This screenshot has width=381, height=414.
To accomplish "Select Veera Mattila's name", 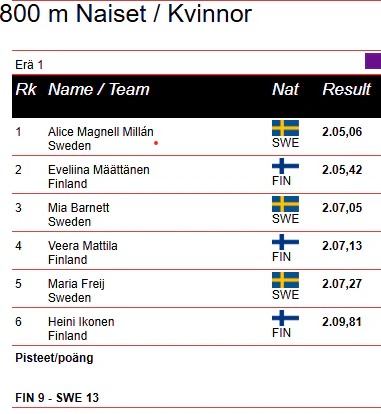I will (x=83, y=246).
